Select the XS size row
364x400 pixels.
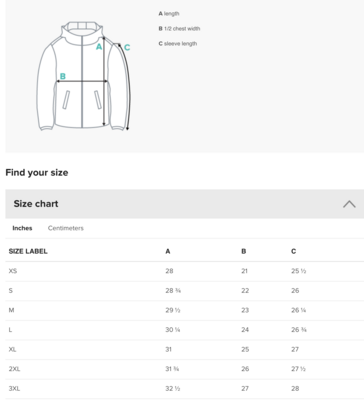185,271
